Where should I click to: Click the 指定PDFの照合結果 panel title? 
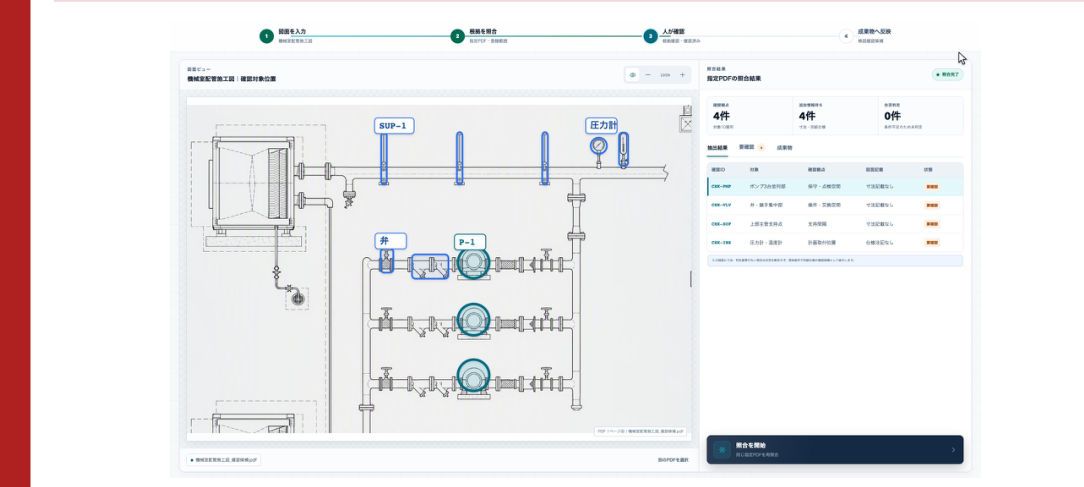click(733, 79)
